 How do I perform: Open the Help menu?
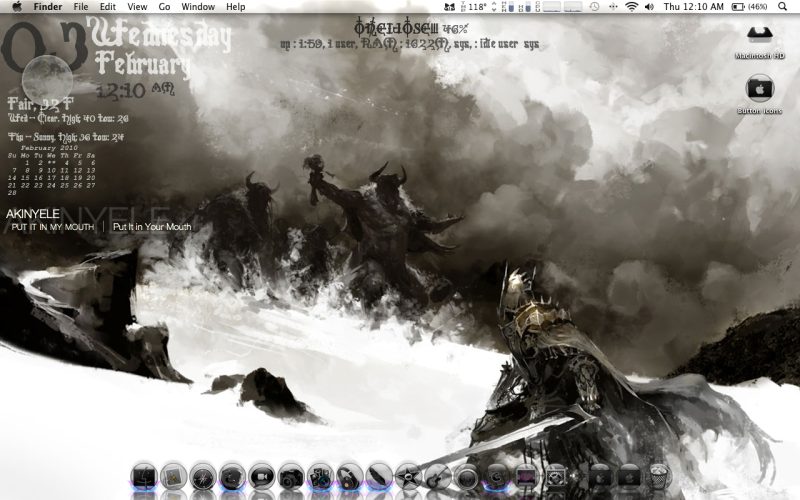click(x=236, y=7)
